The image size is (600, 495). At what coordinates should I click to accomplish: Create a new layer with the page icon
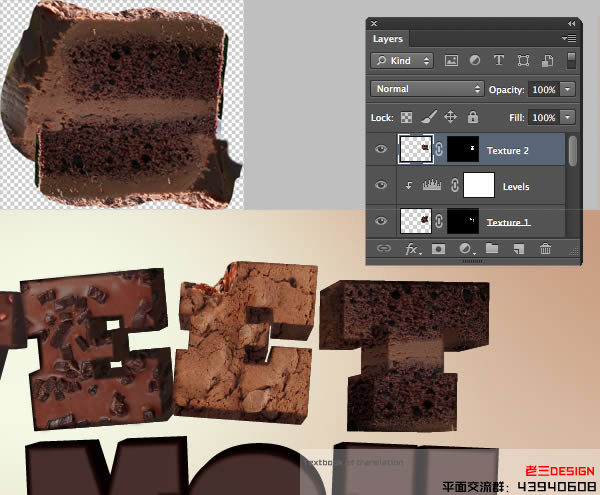click(x=518, y=248)
